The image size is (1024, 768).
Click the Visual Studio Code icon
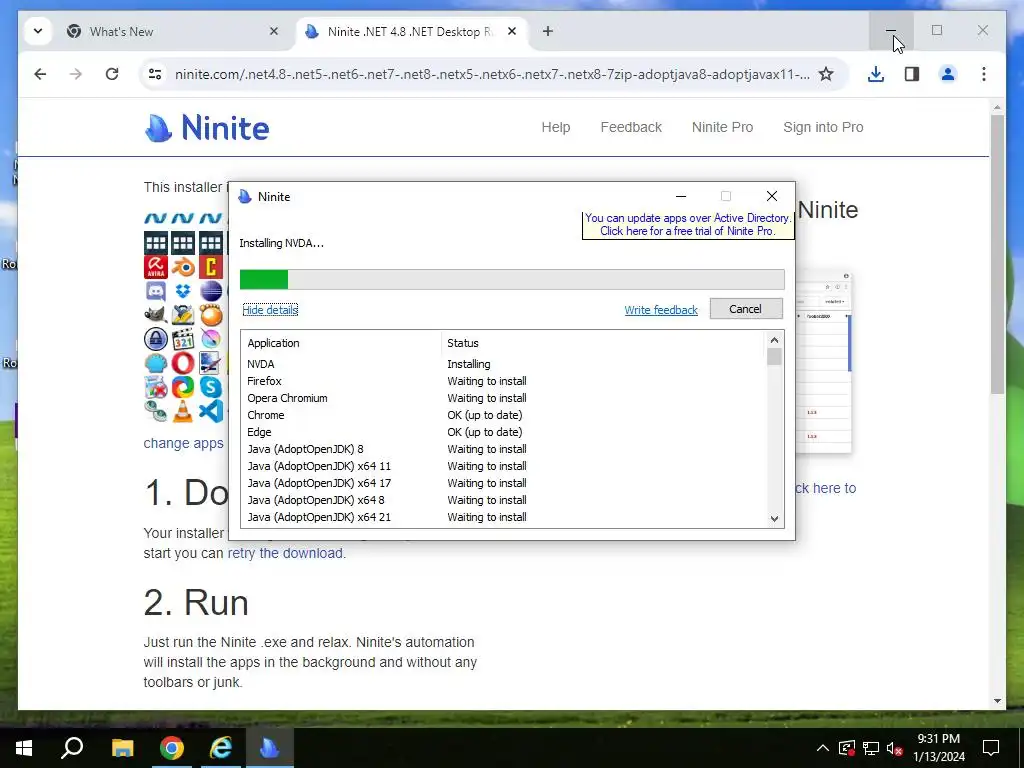click(x=210, y=411)
